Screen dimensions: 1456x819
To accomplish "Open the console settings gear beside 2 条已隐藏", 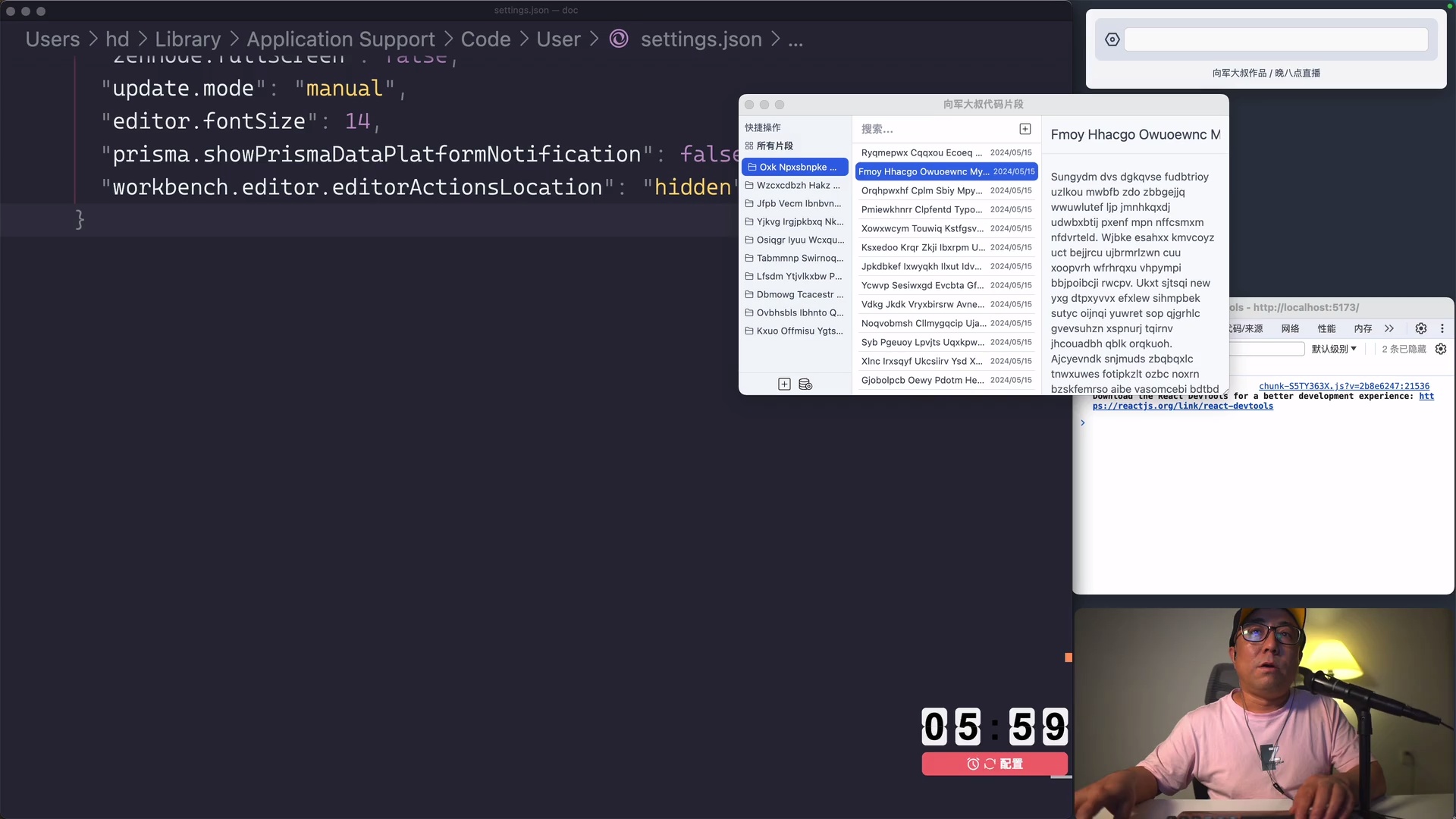I will click(1441, 349).
